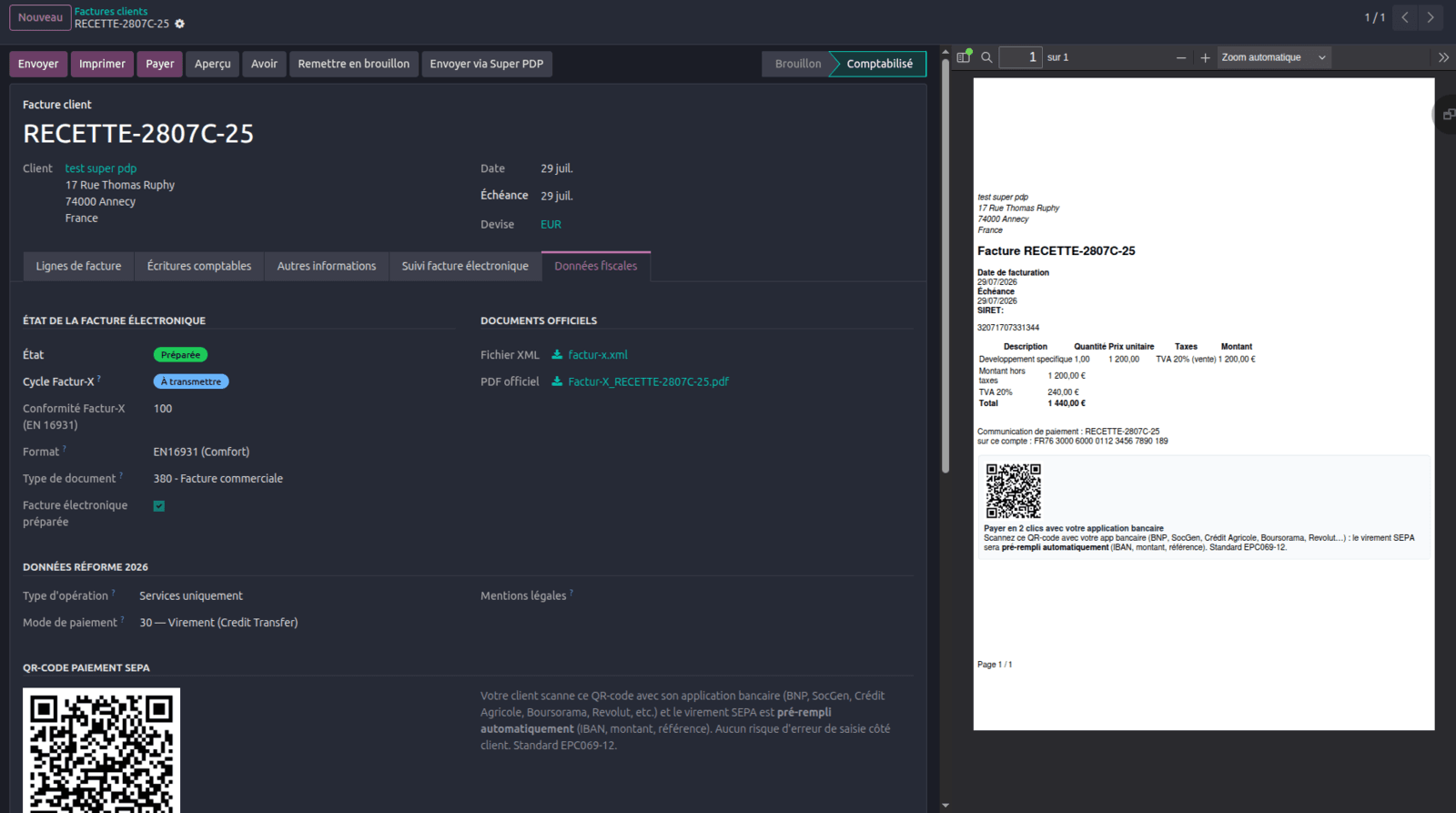Click the 380 - Facture commerciale value
The height and width of the screenshot is (813, 1456).
click(x=218, y=478)
